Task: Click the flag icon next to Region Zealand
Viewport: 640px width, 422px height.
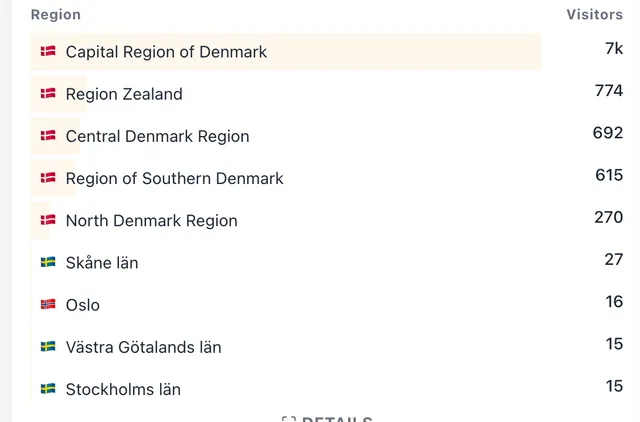Action: point(48,93)
